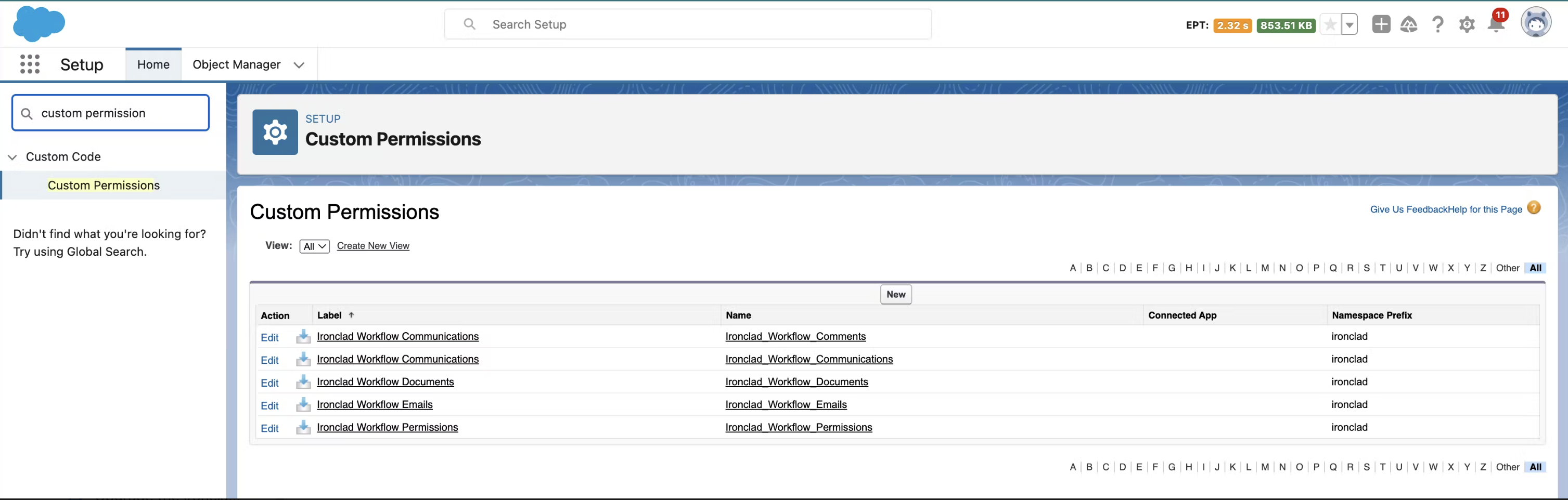Screen dimensions: 1568x500
Task: Open the notifications bell icon
Action: pos(1496,24)
